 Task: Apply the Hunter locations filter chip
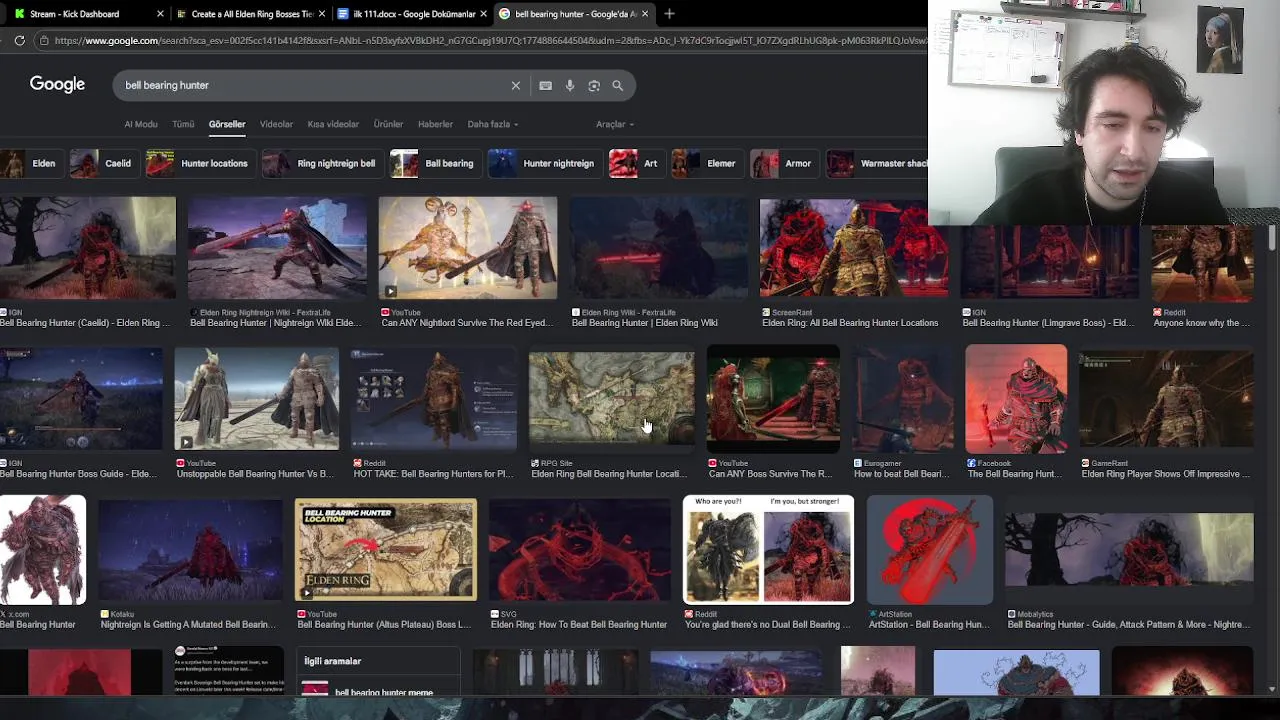pyautogui.click(x=199, y=163)
